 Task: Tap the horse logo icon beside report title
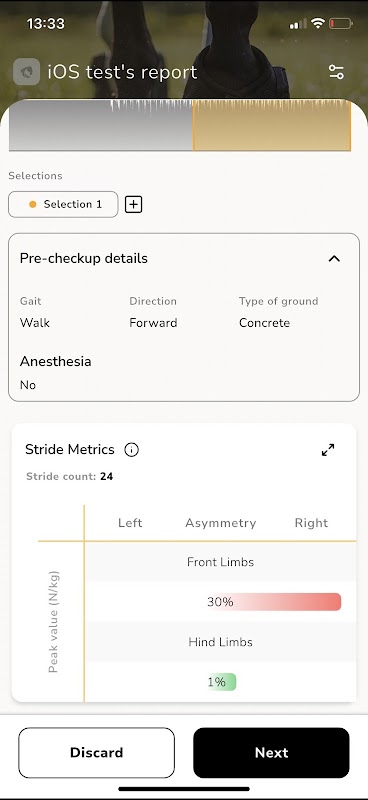pyautogui.click(x=27, y=72)
